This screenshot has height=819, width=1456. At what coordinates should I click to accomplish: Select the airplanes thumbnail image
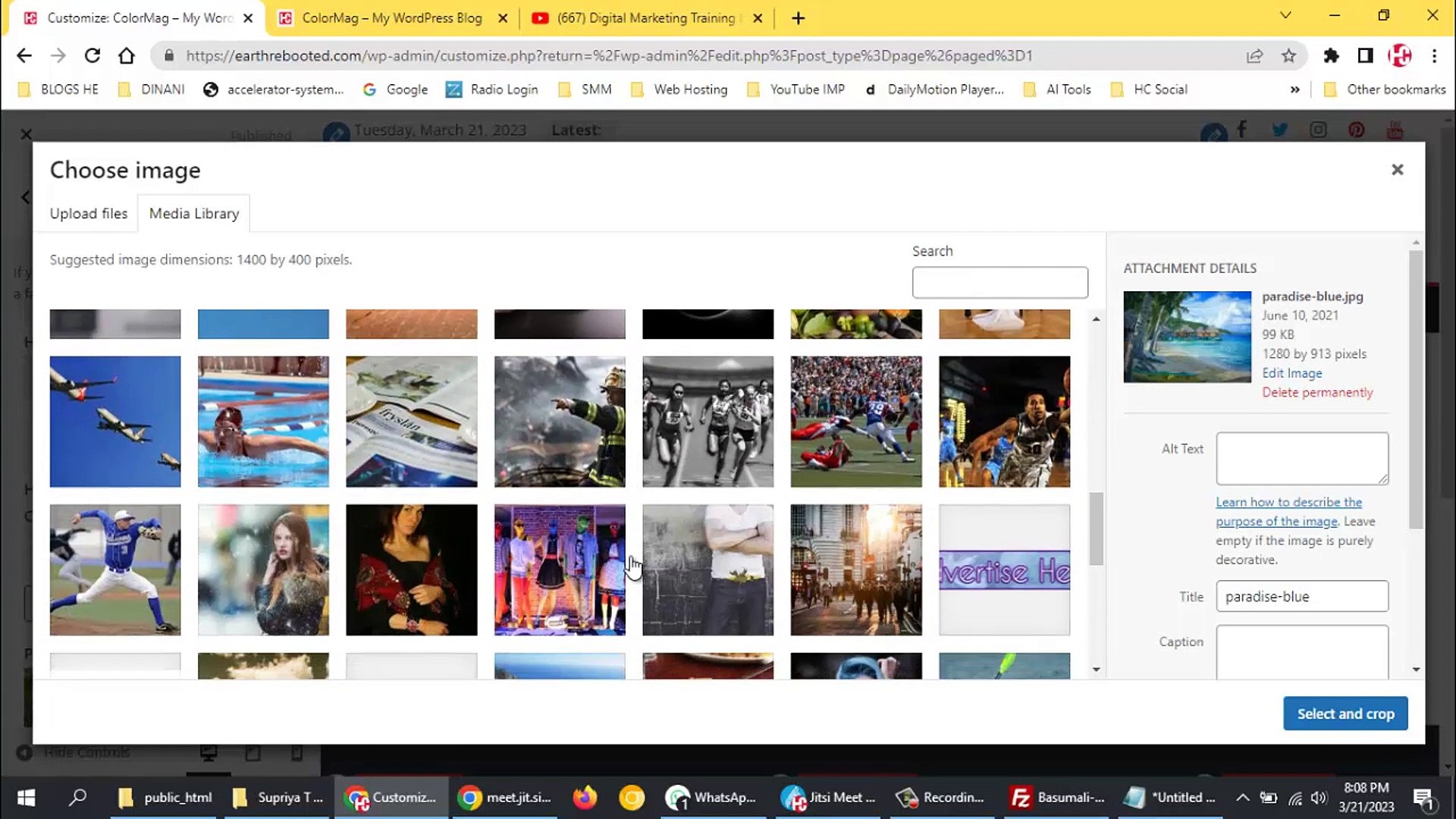point(115,422)
